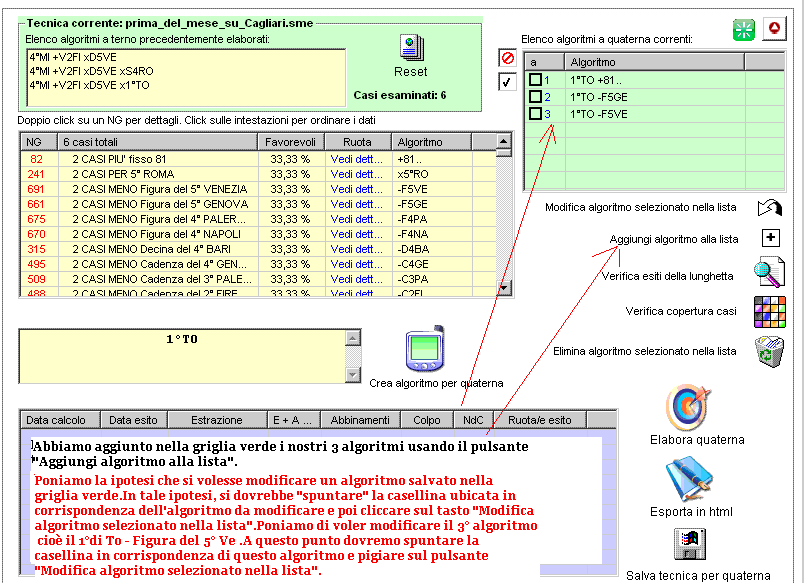The height and width of the screenshot is (583, 804).
Task: Click the Esporta in html pen icon
Action: pyautogui.click(x=689, y=478)
